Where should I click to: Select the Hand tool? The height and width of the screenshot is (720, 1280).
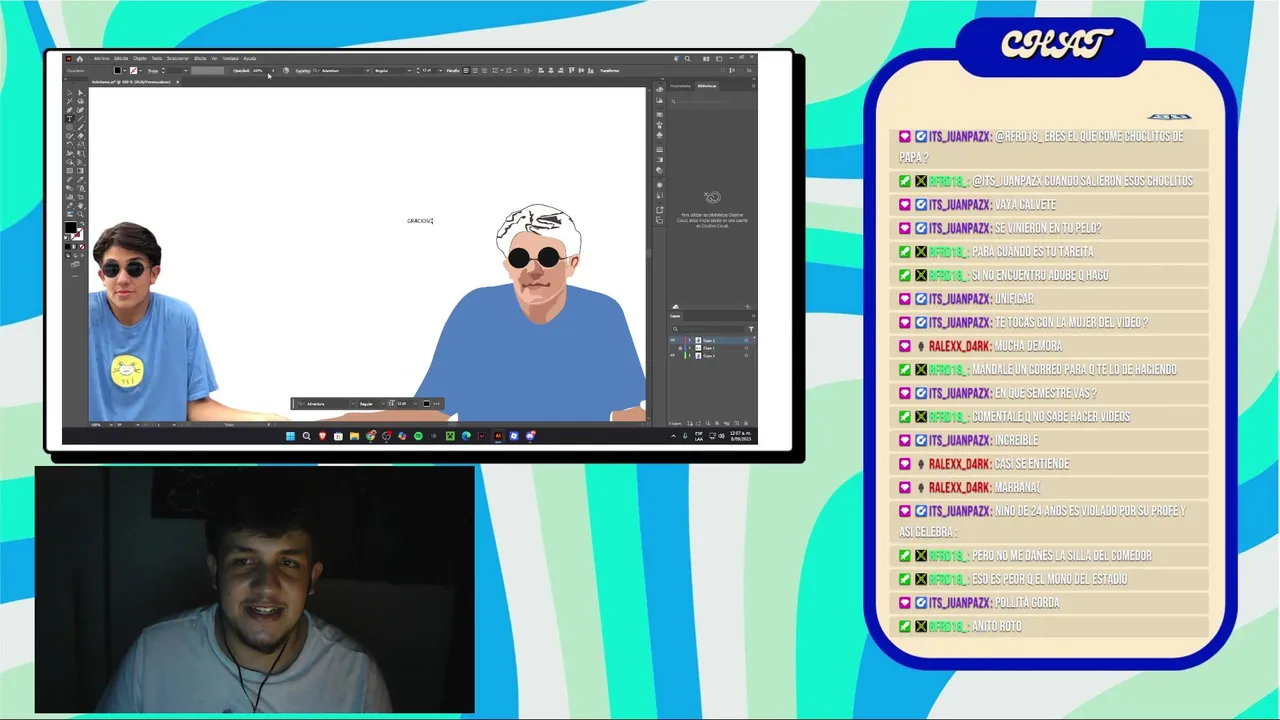pyautogui.click(x=80, y=206)
